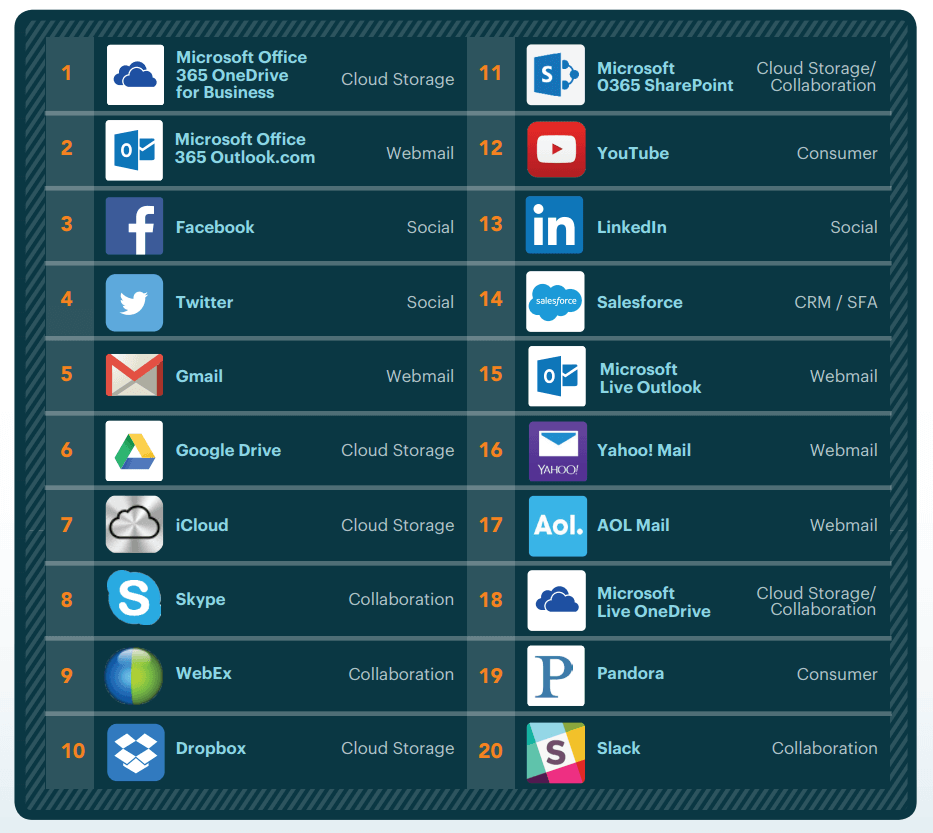
Task: Click 'Collaboration' in the WebEx row
Action: pyautogui.click(x=401, y=674)
